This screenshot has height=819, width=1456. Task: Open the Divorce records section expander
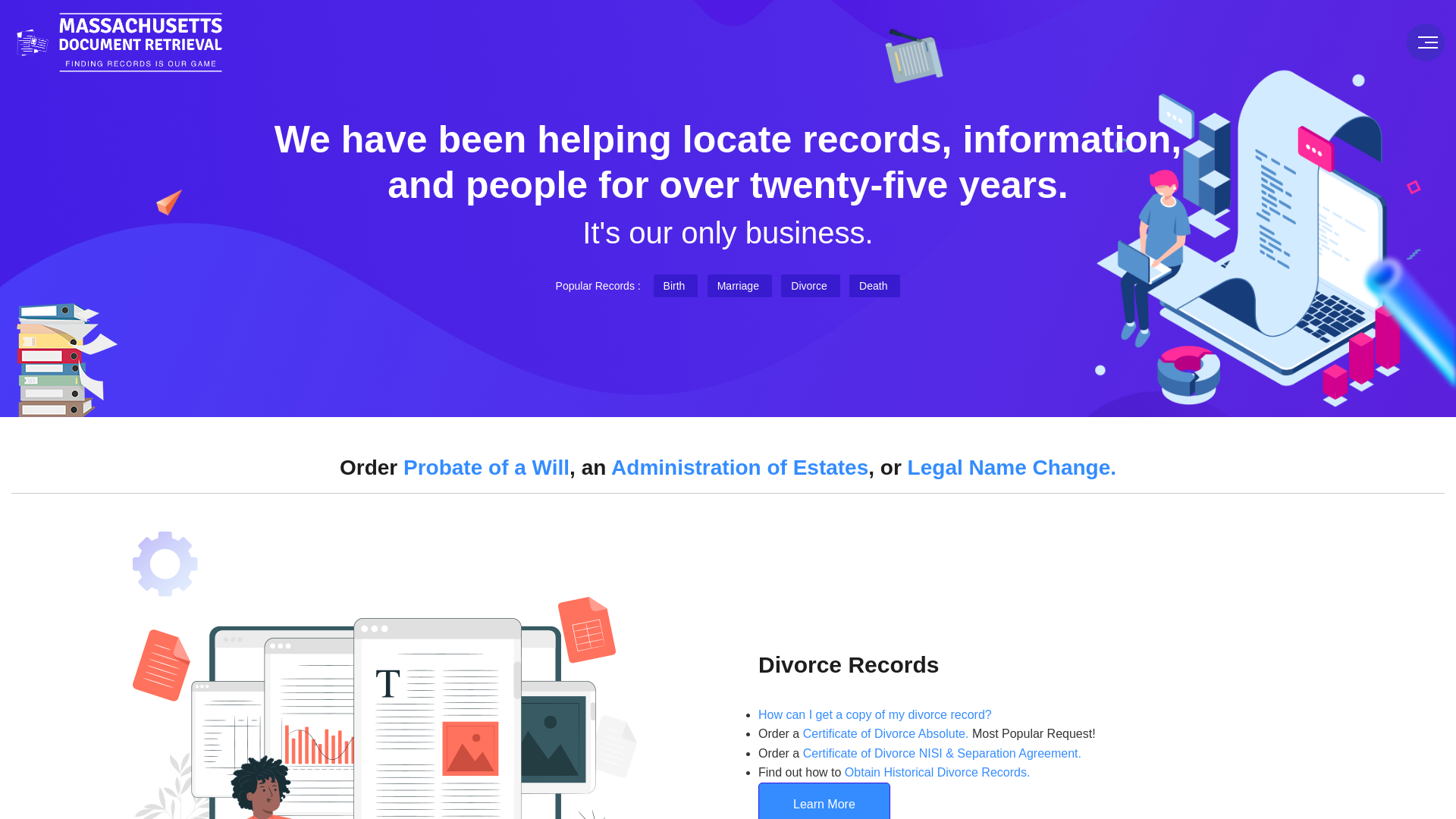[823, 804]
